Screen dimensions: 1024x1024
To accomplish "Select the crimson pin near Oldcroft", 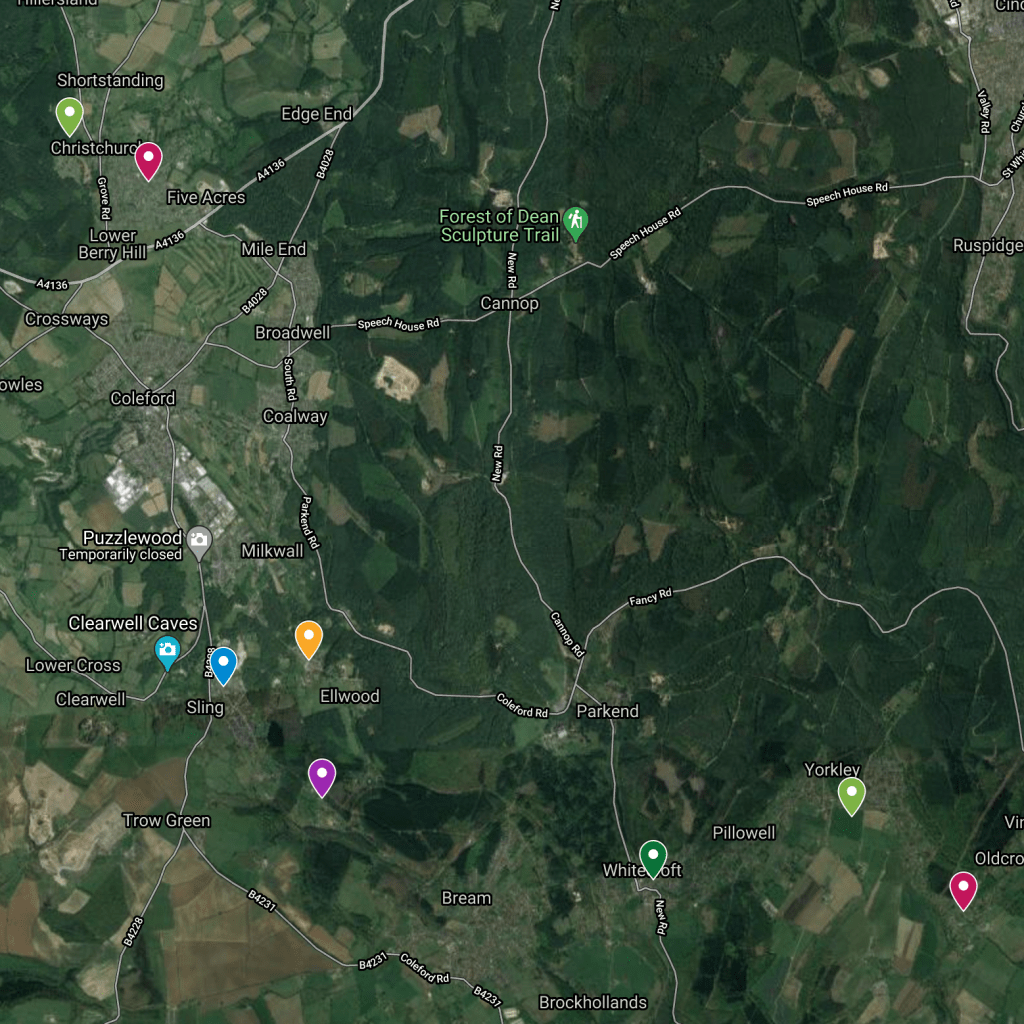I will (963, 890).
